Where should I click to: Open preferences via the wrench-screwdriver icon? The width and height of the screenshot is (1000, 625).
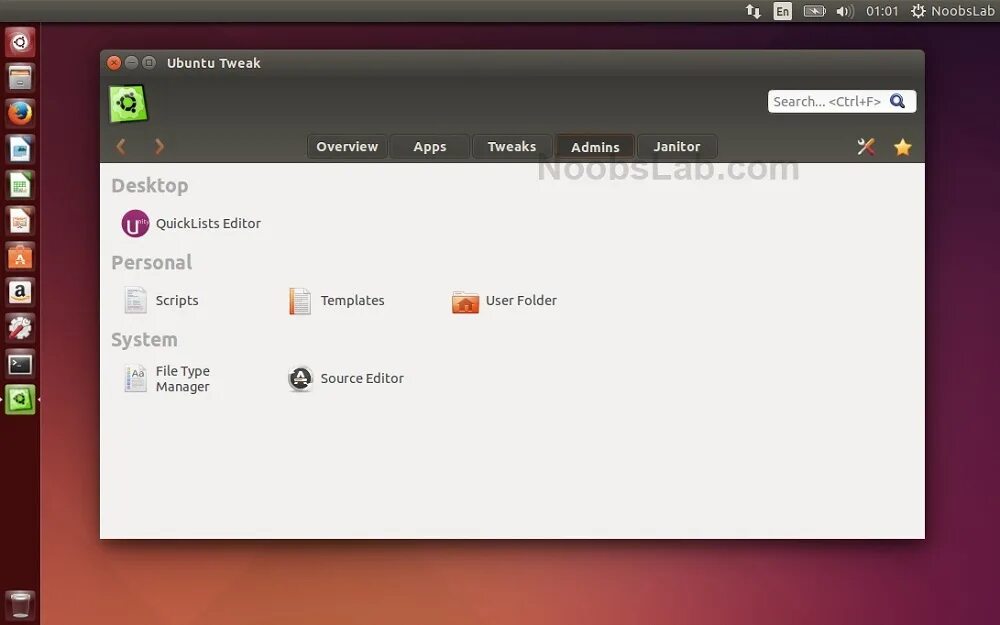865,147
